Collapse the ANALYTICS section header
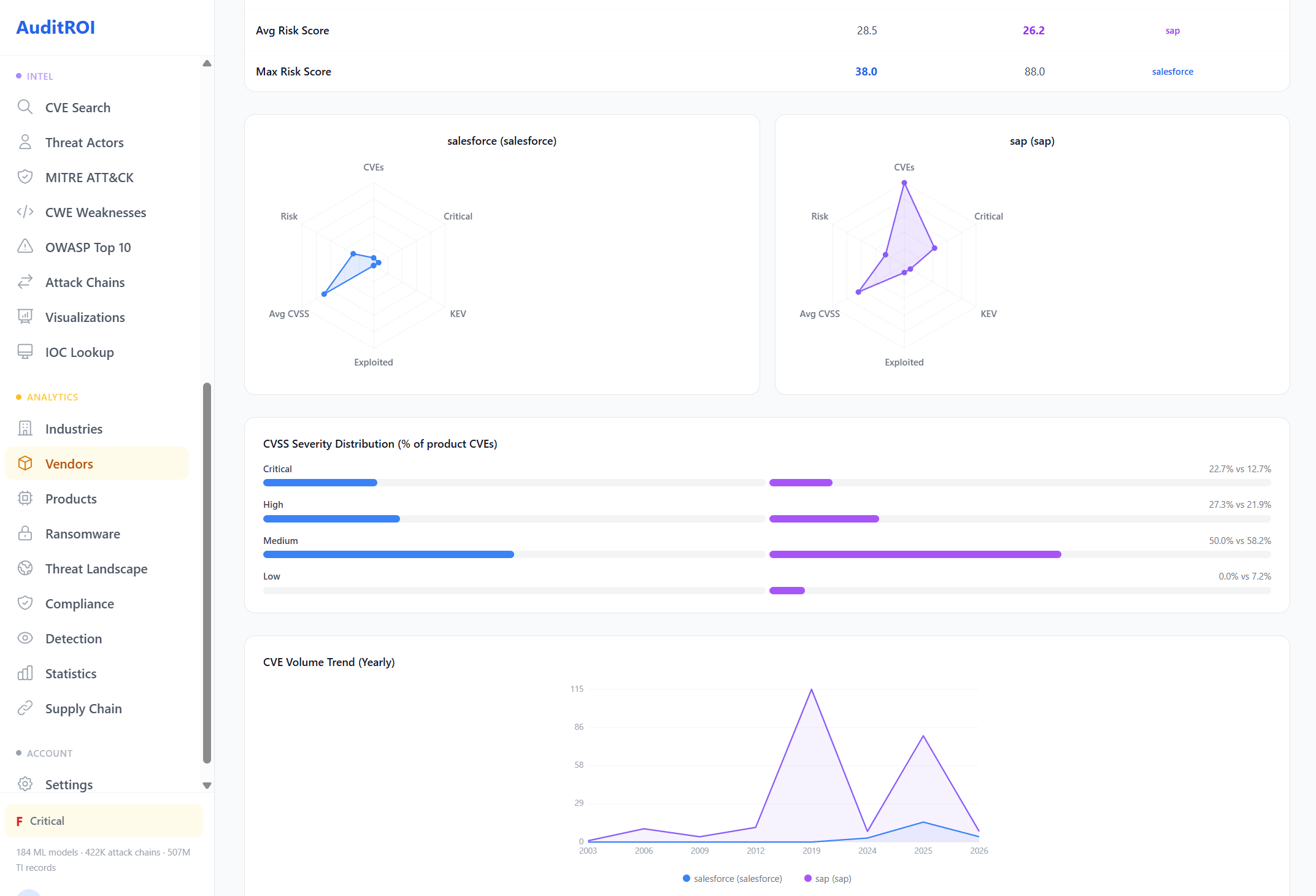Viewport: 1316px width, 896px height. 52,397
